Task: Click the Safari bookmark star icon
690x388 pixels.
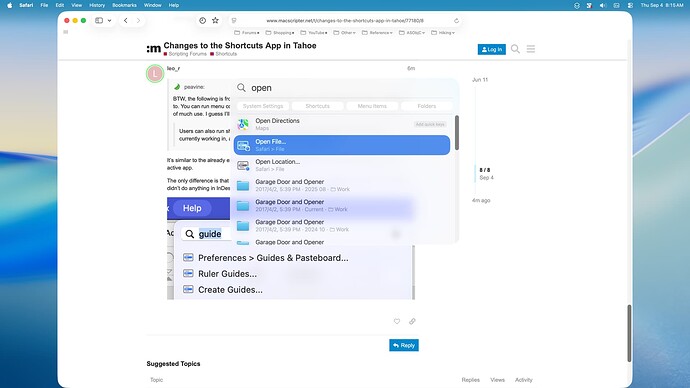Action: click(x=215, y=20)
